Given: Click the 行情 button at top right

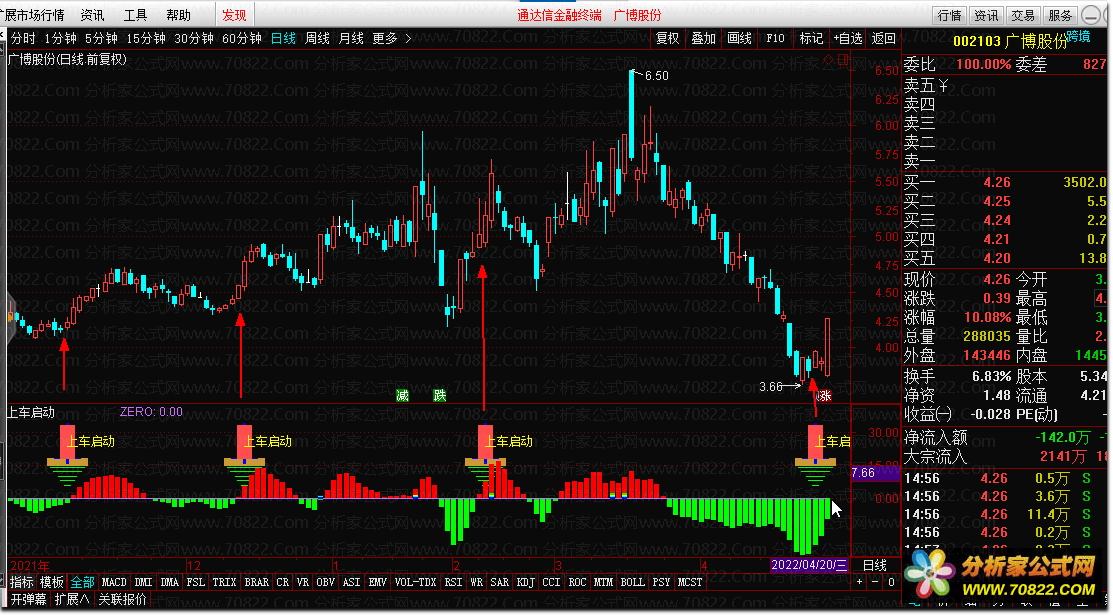Looking at the screenshot, I should click(949, 15).
